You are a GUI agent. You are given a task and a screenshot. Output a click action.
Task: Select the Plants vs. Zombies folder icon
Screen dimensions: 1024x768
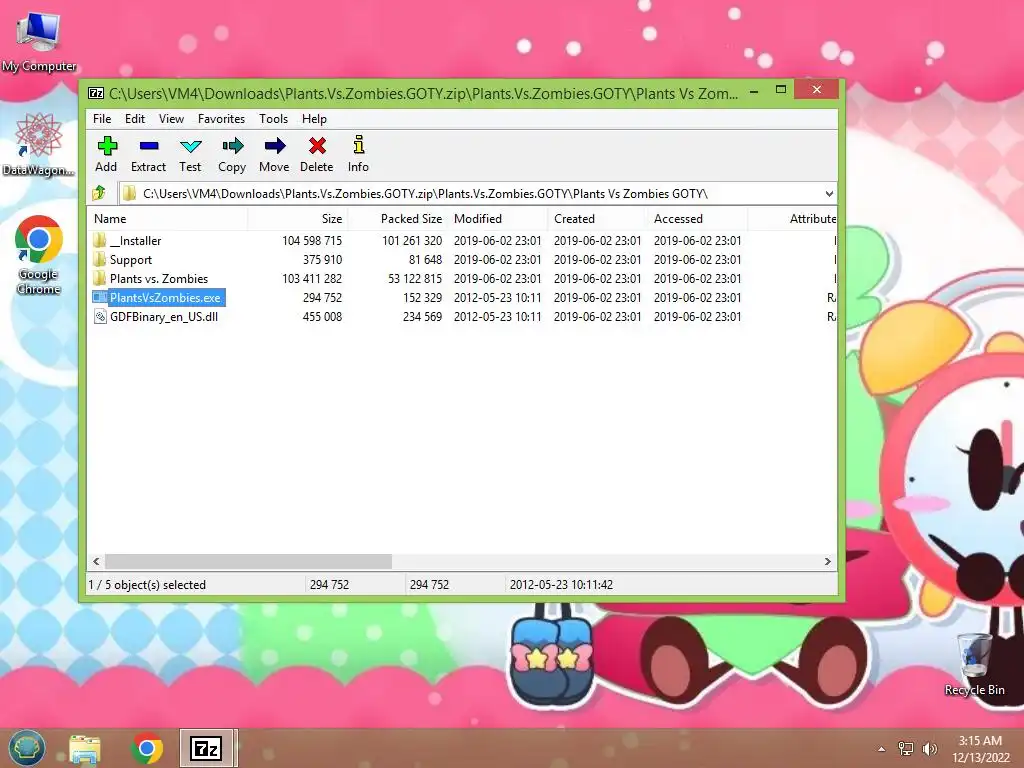[99, 278]
